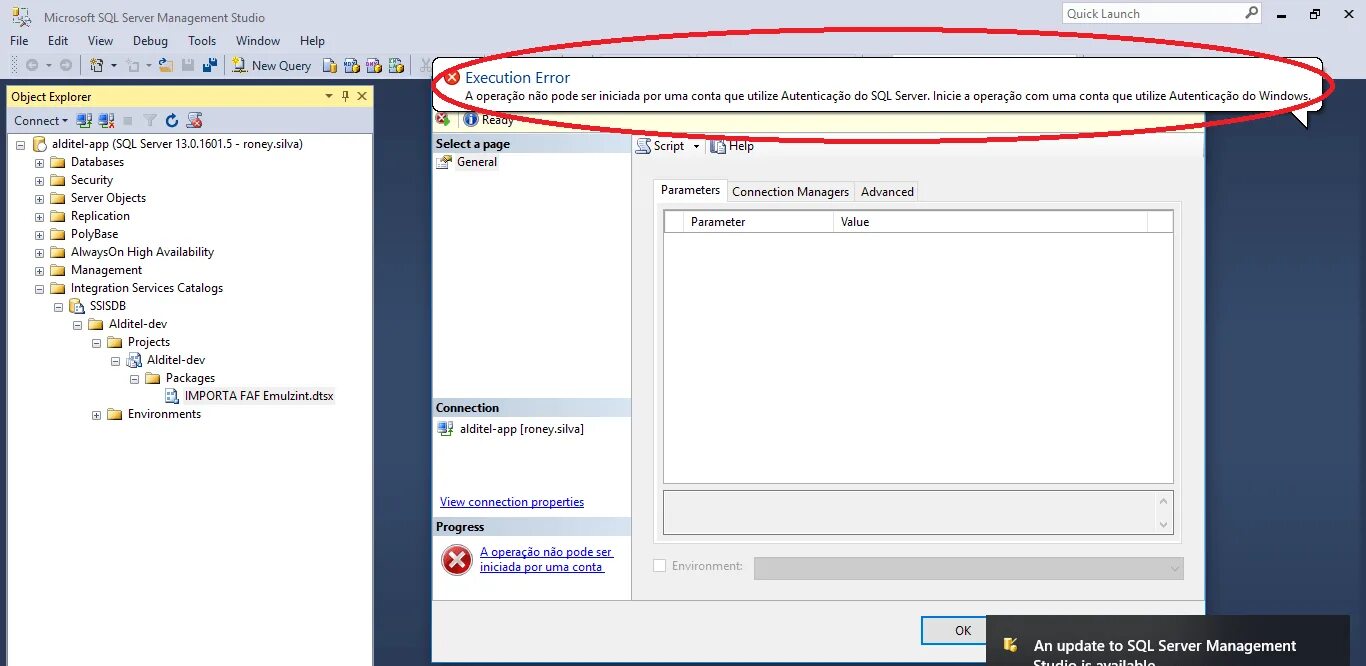Open the Window menu
Viewport: 1366px width, 666px height.
[x=258, y=41]
